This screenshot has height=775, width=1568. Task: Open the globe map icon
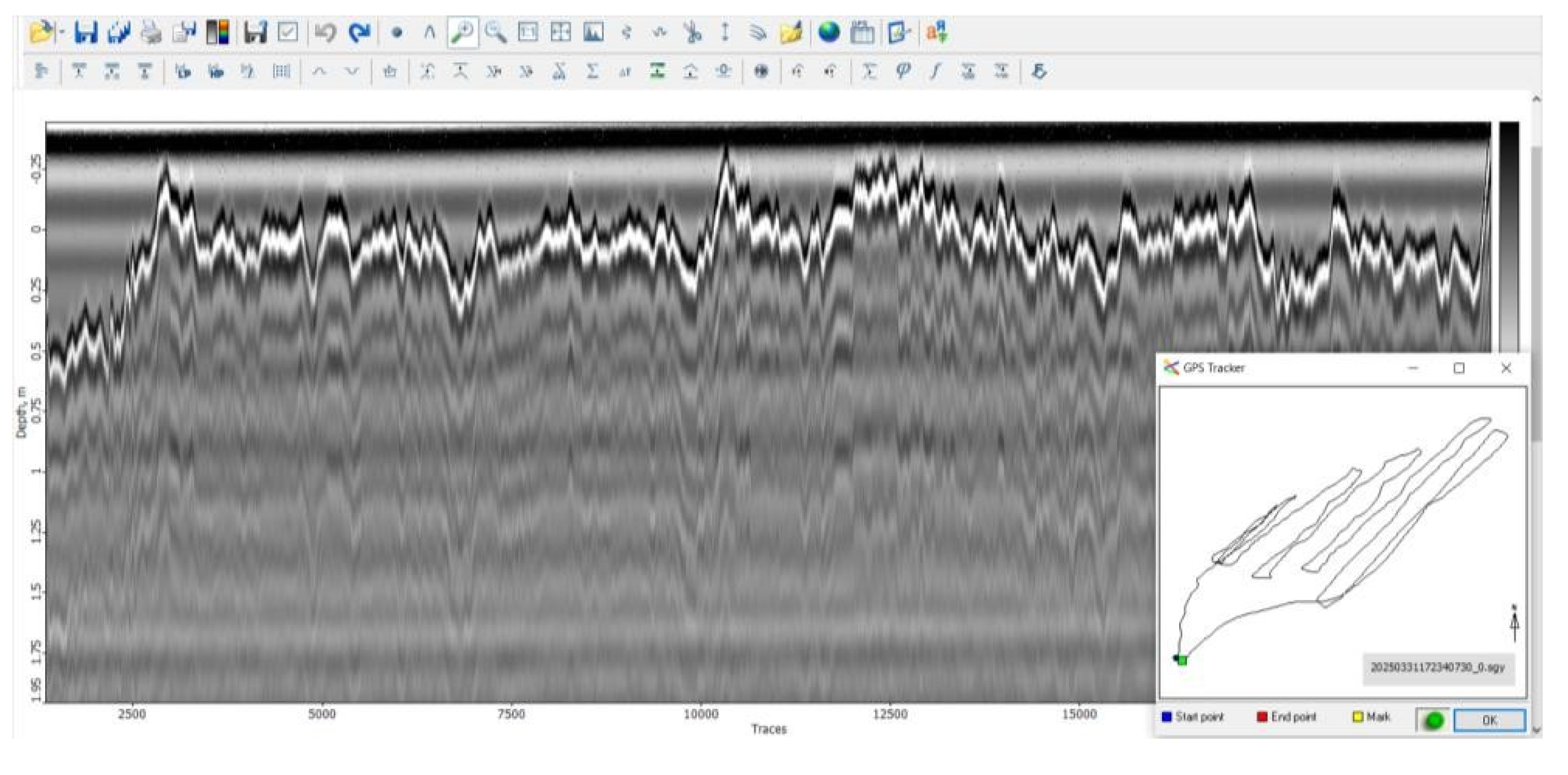829,32
